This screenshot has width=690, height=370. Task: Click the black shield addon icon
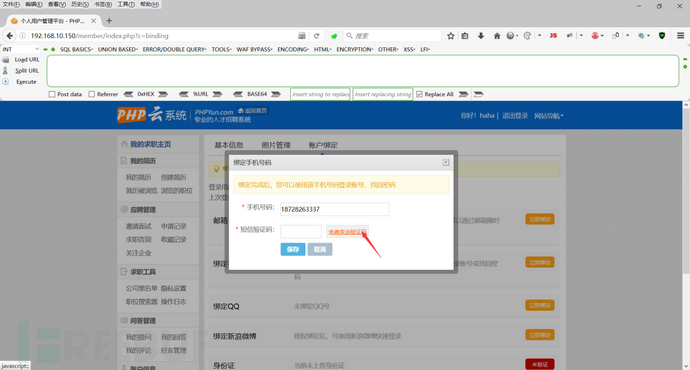click(662, 36)
